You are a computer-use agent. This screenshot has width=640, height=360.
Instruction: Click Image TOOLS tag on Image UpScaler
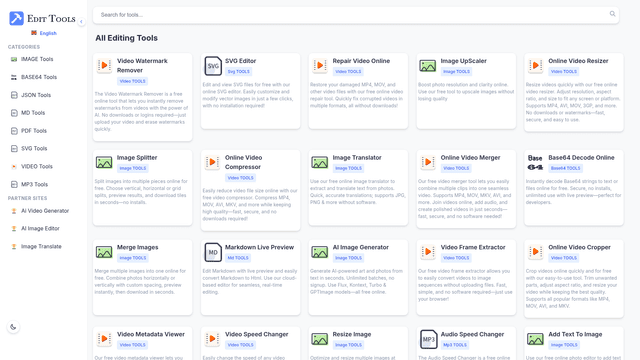click(x=456, y=71)
